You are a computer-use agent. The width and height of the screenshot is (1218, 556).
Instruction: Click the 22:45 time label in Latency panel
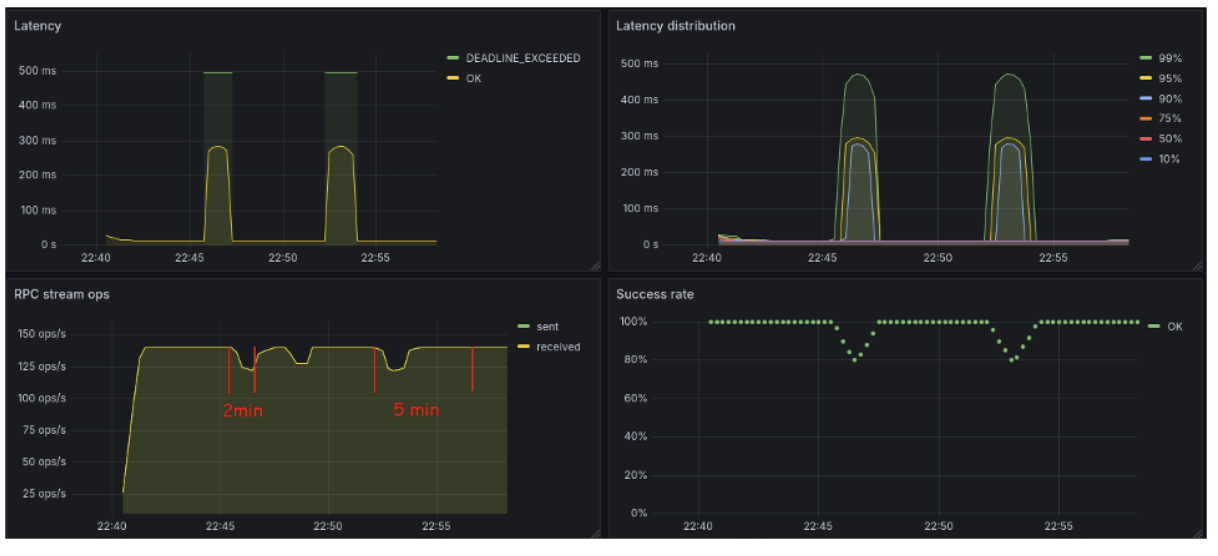[190, 257]
